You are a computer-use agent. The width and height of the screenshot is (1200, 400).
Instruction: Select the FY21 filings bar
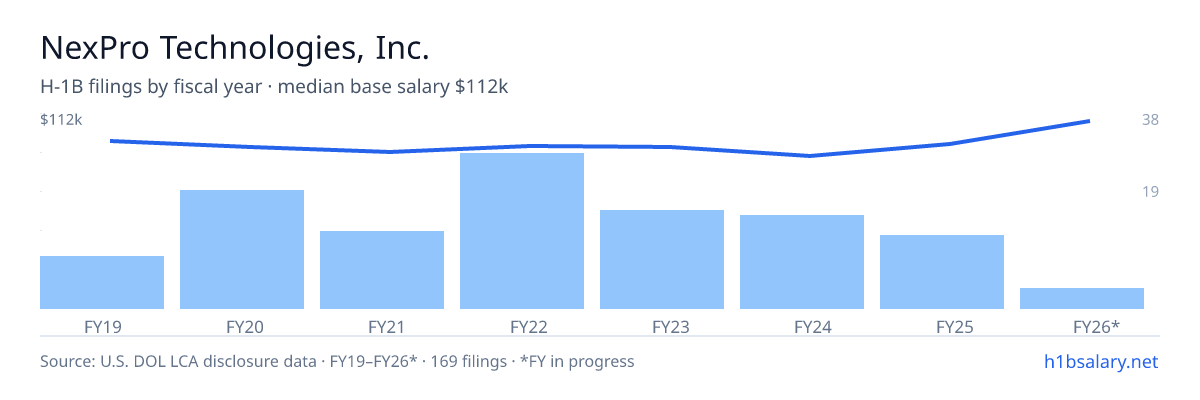[x=382, y=270]
